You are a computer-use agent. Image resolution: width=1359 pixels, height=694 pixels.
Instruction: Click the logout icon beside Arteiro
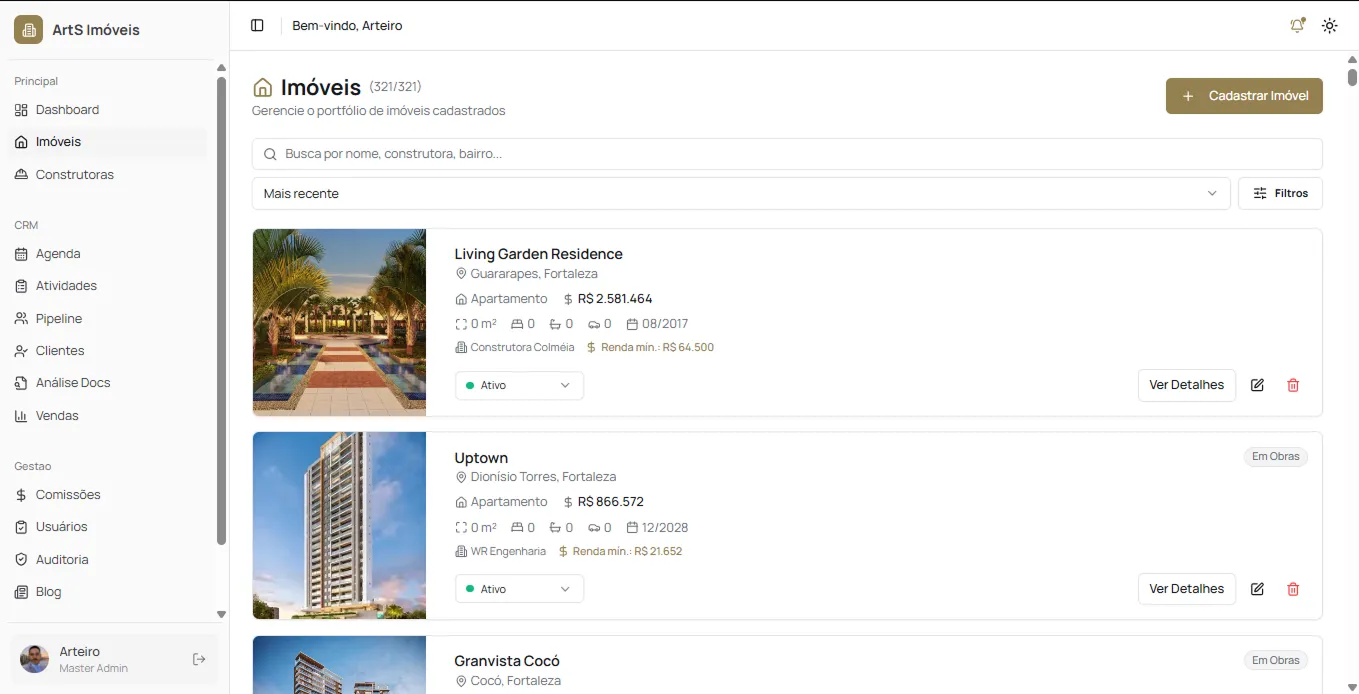[199, 659]
